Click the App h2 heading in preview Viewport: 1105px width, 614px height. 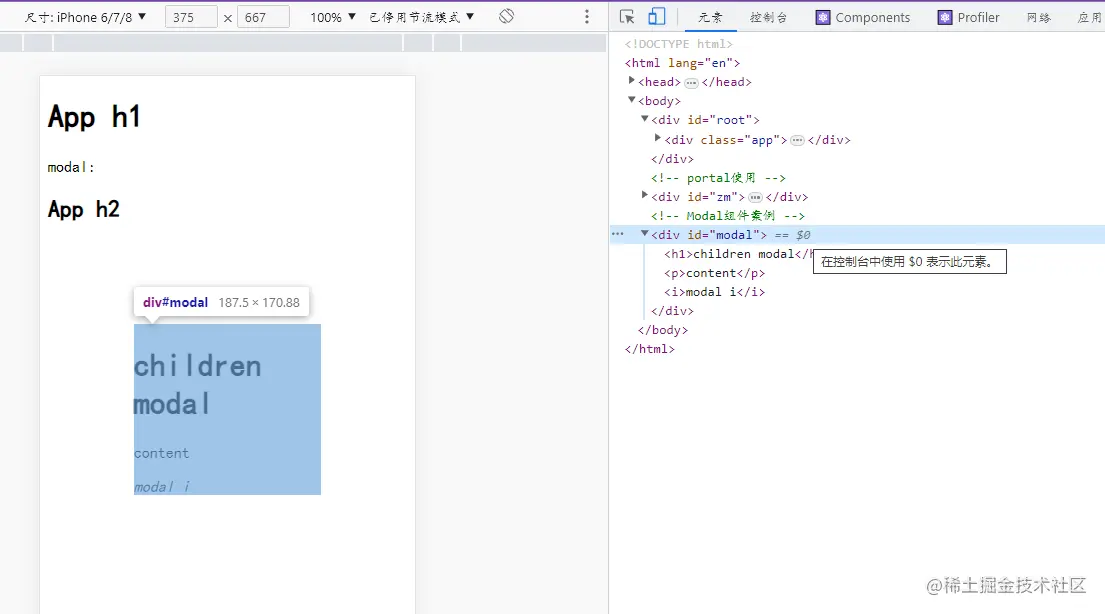(x=84, y=209)
